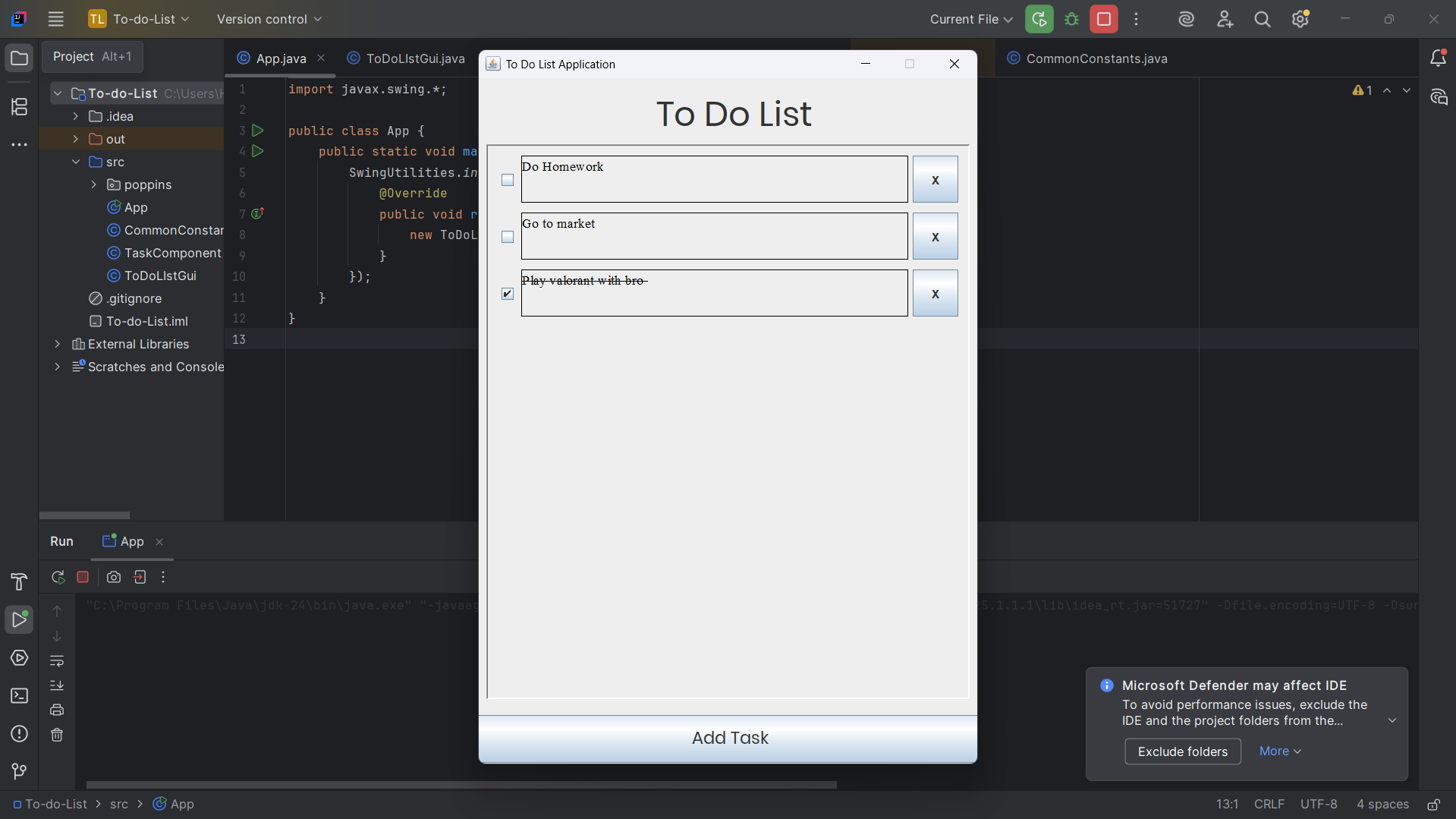
Task: Open the Terminal tool window
Action: click(x=20, y=696)
